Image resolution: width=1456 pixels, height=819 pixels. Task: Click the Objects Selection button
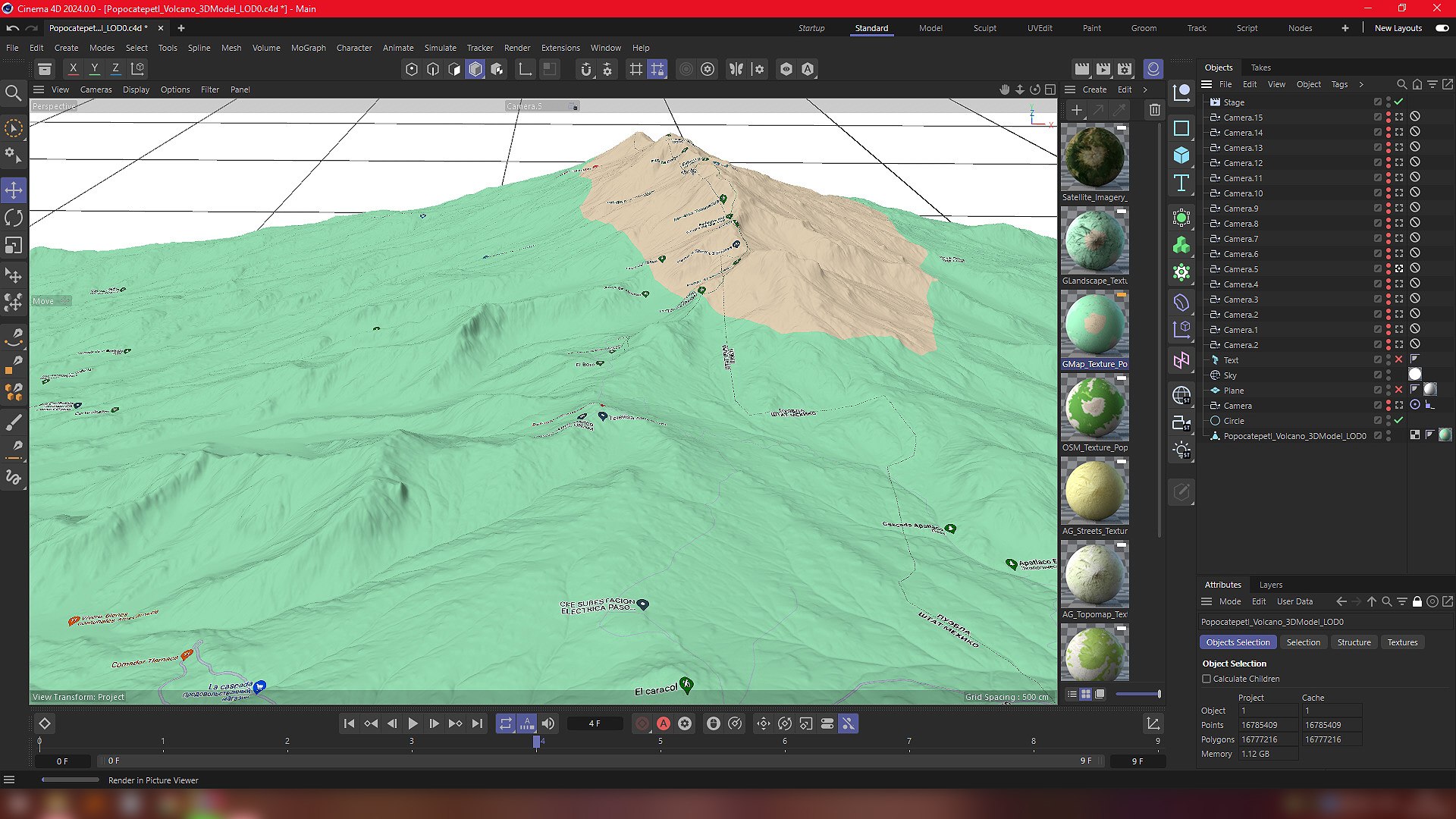coord(1238,642)
